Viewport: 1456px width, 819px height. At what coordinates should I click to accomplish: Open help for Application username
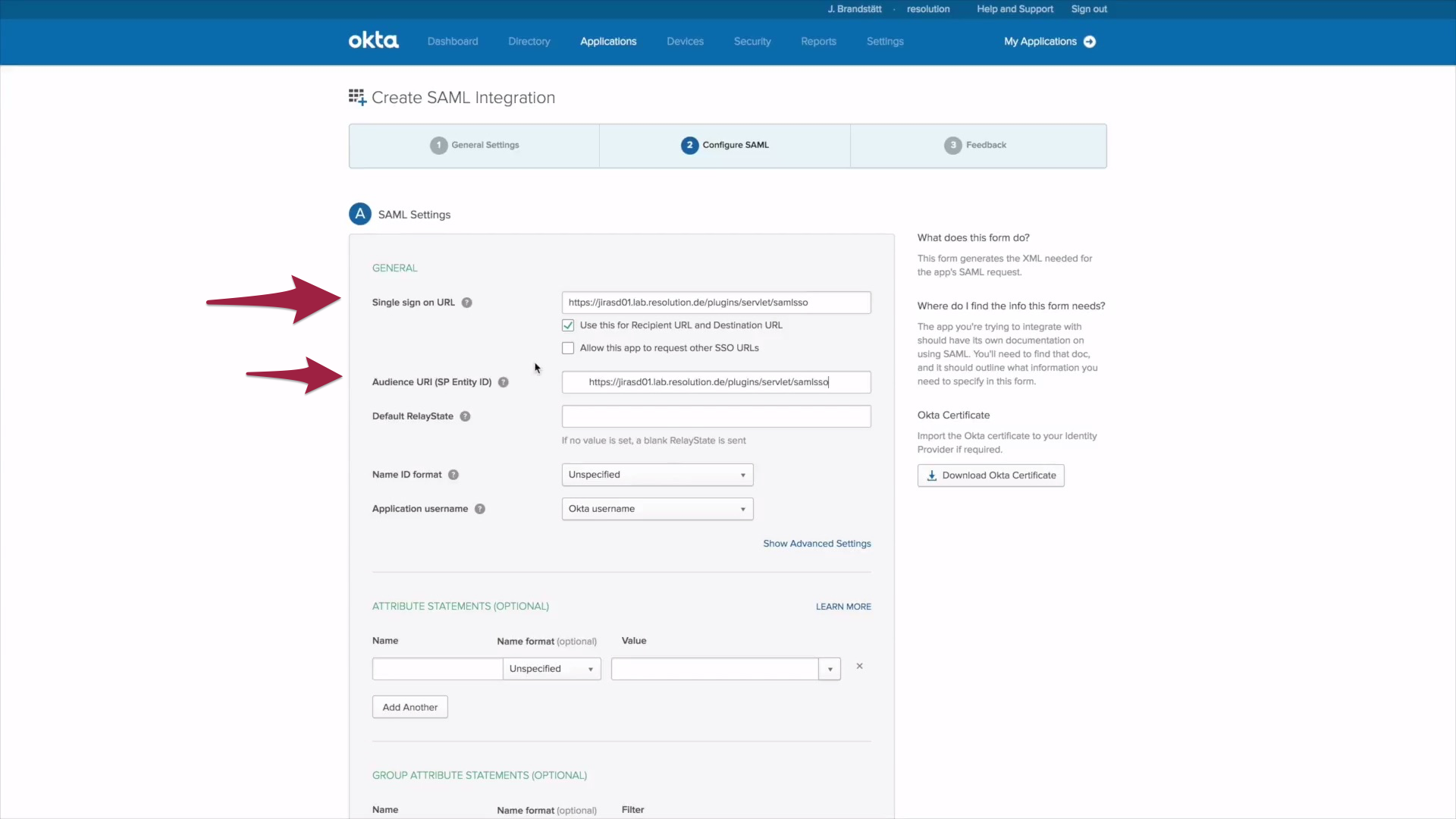tap(480, 509)
